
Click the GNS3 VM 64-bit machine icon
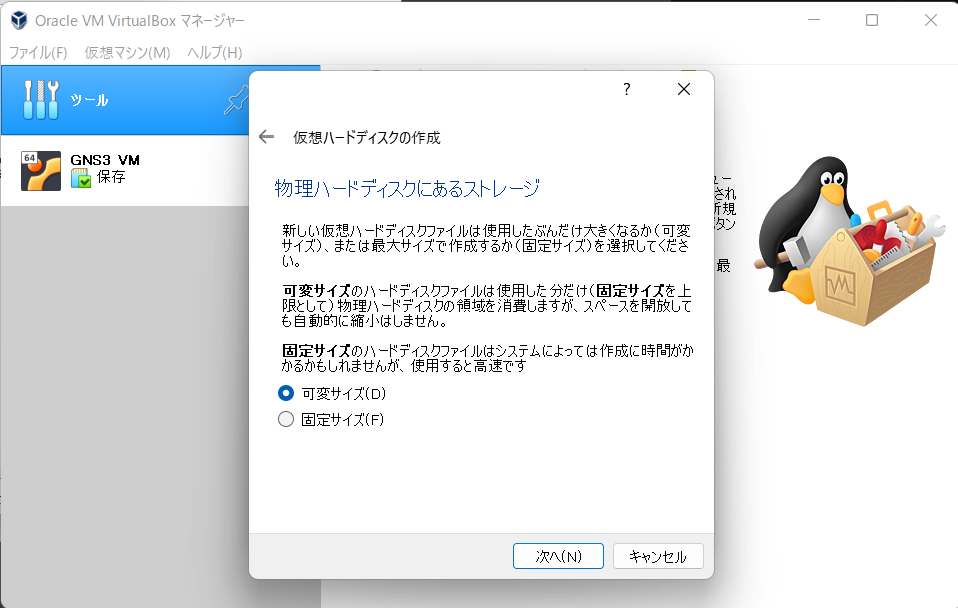40,170
